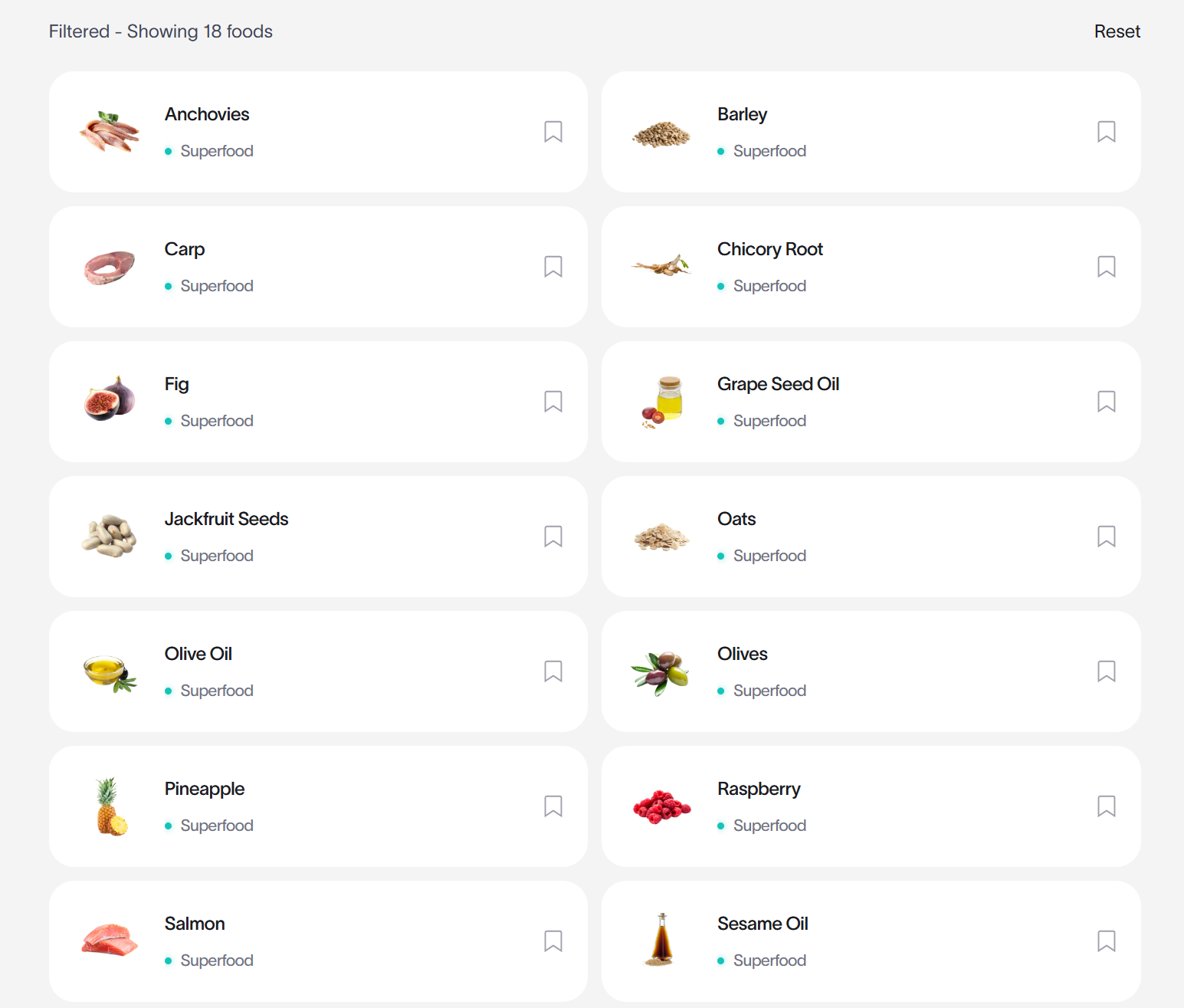The image size is (1184, 1008).
Task: Bookmark Jackfruit Seeds
Action: coord(553,537)
